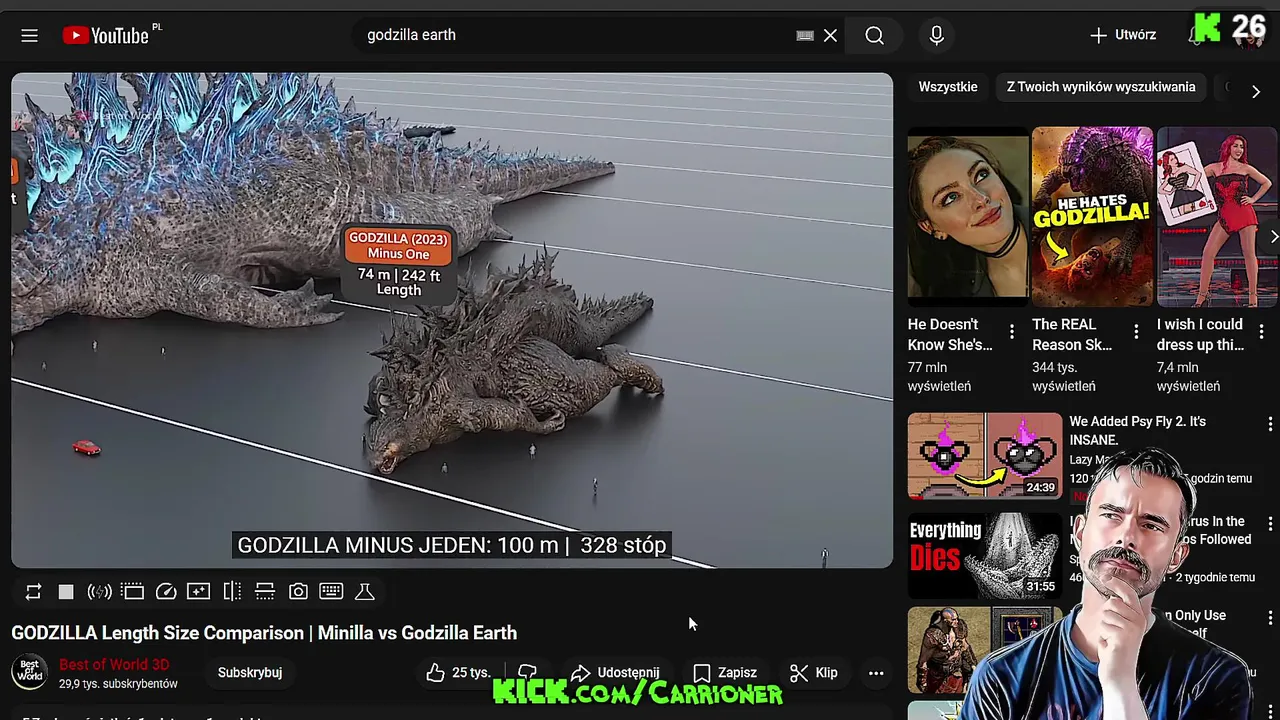Screen dimensions: 1280x720
Task: Toggle the loop video control
Action: pyautogui.click(x=33, y=592)
